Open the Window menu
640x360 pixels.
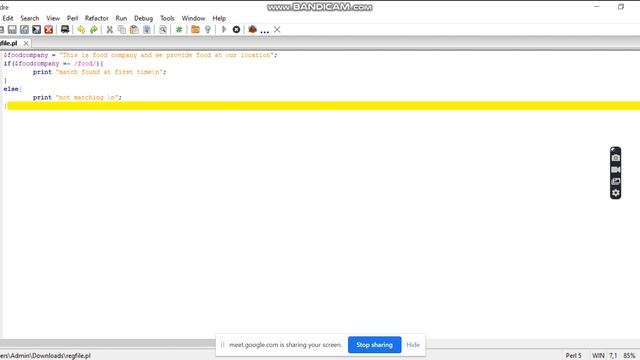(193, 18)
